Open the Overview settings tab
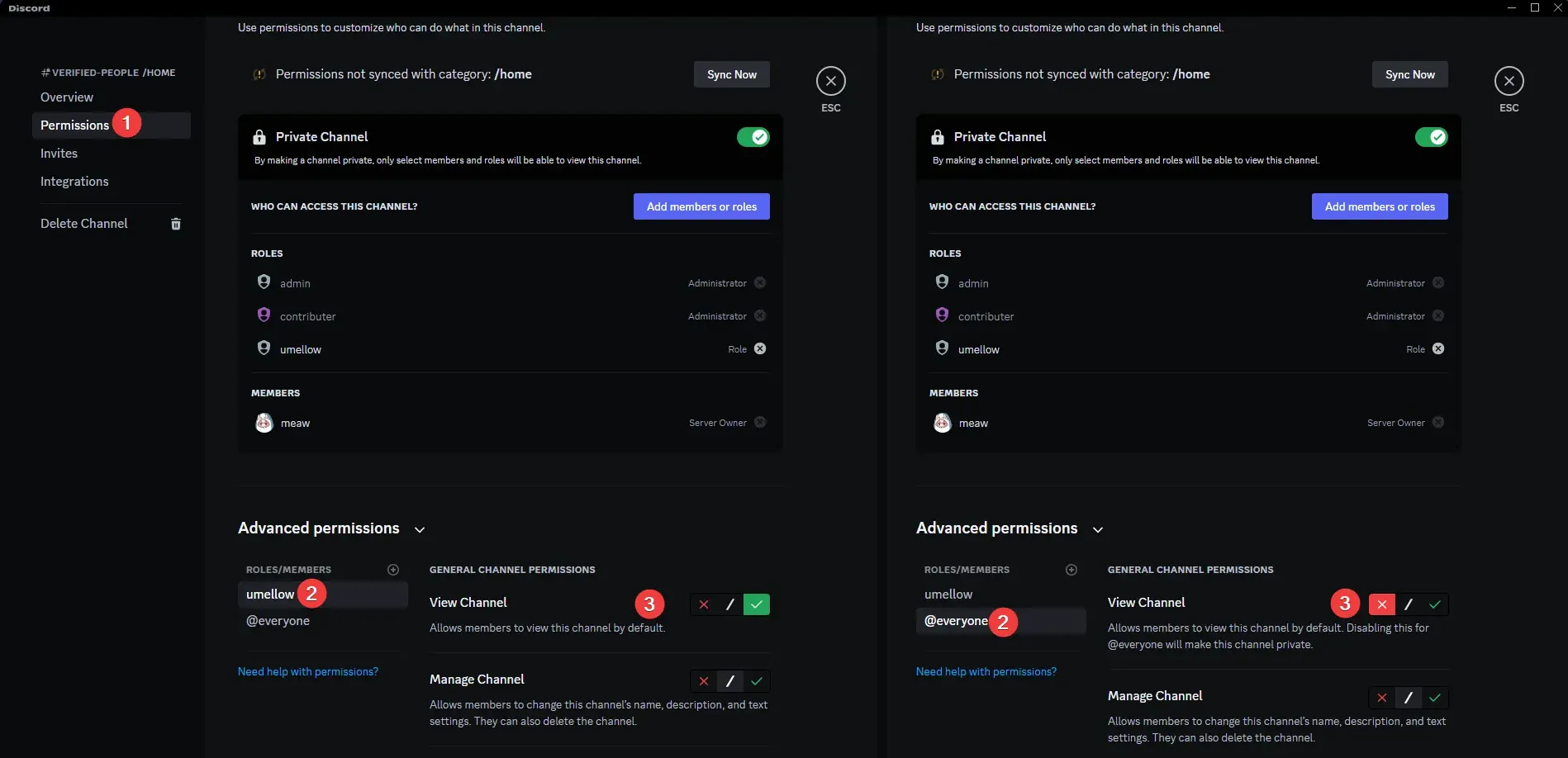Screen dimensions: 1568x758 click(112, 97)
